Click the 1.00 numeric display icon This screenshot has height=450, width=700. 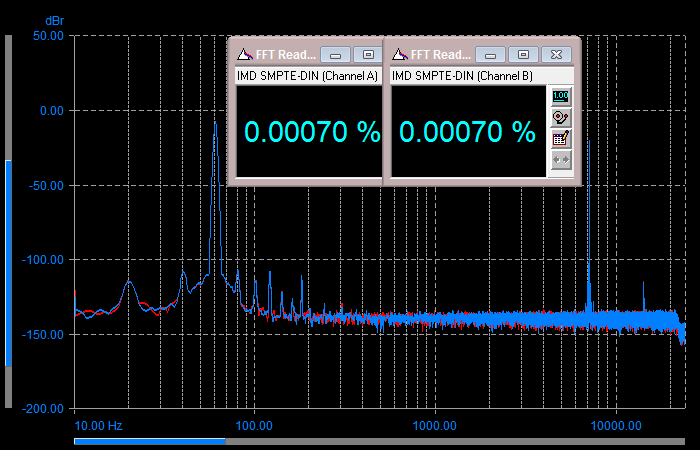[561, 96]
